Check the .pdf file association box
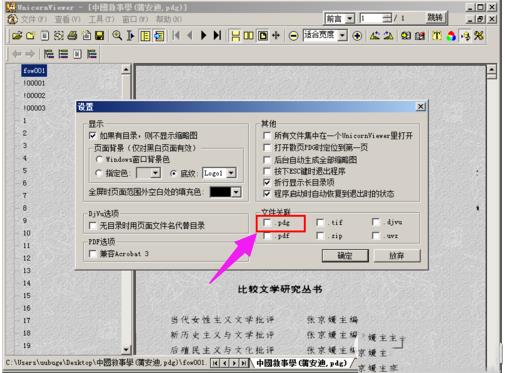This screenshot has width=505, height=373. (x=267, y=236)
